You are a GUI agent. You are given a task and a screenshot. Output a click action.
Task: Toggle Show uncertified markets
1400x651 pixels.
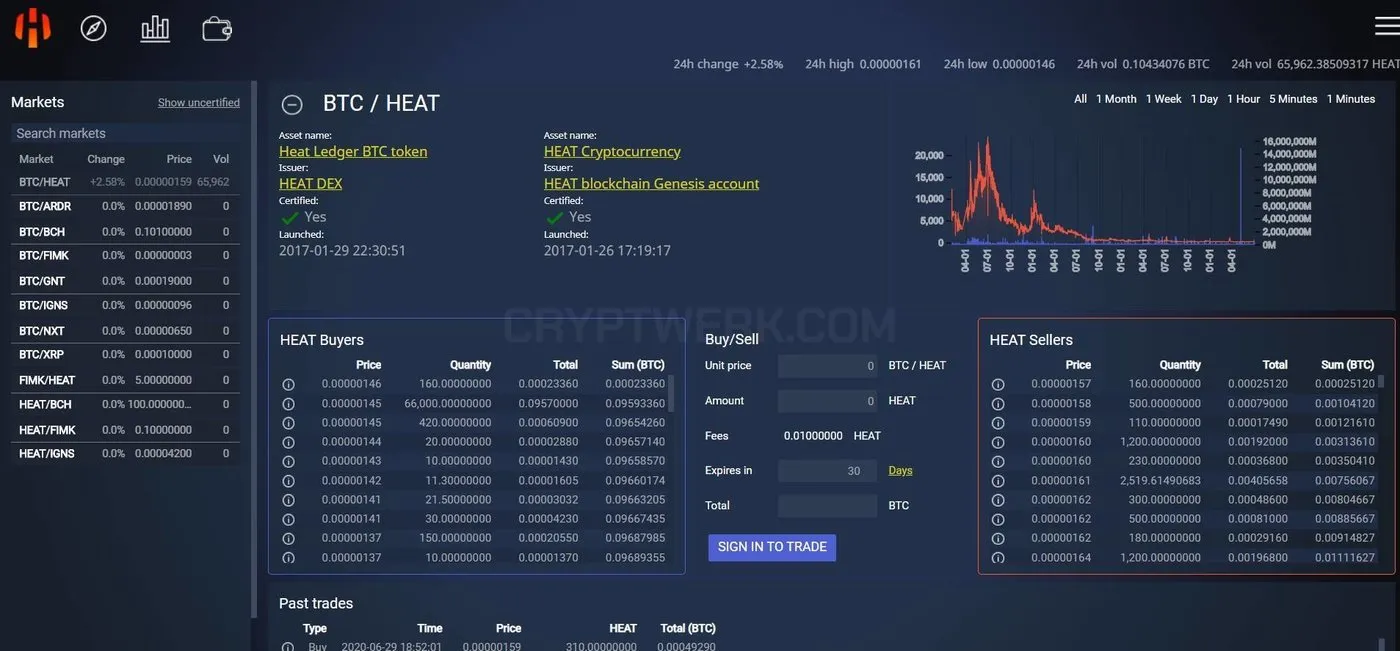(x=199, y=103)
